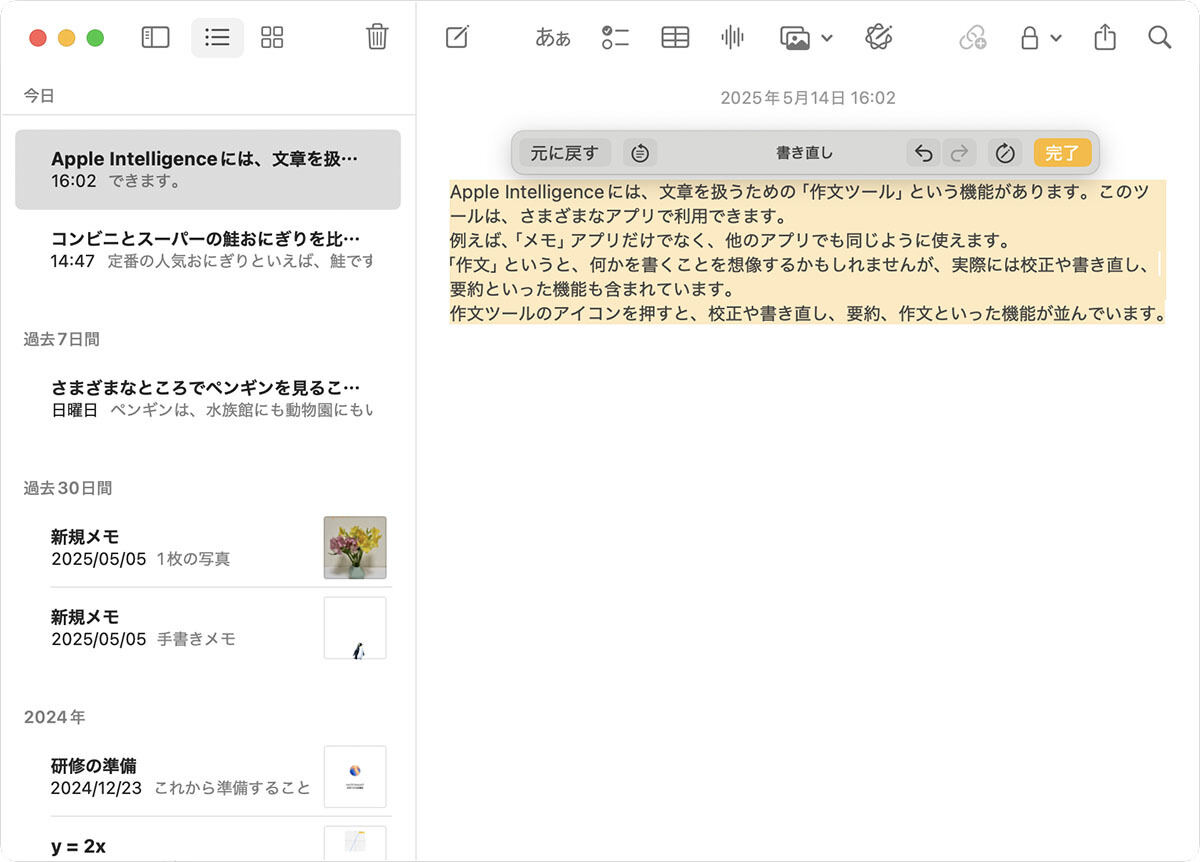Viewport: 1200px width, 862px height.
Task: Switch to list view of notes
Action: [x=217, y=38]
